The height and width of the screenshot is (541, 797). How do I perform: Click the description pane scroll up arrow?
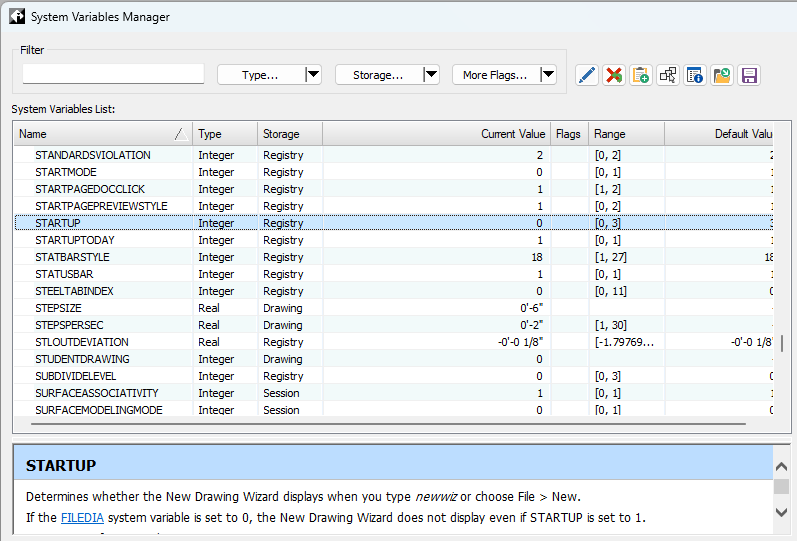pos(781,466)
